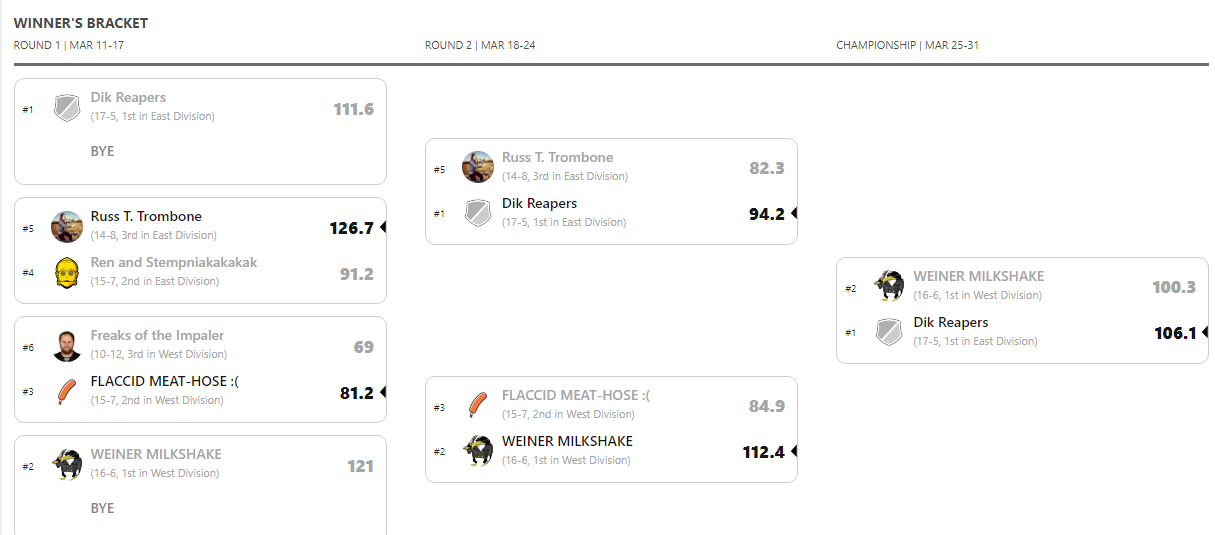Screen dimensions: 1215x535
Task: Click Russ T. Trombone's avatar in Round 2
Action: click(x=478, y=167)
